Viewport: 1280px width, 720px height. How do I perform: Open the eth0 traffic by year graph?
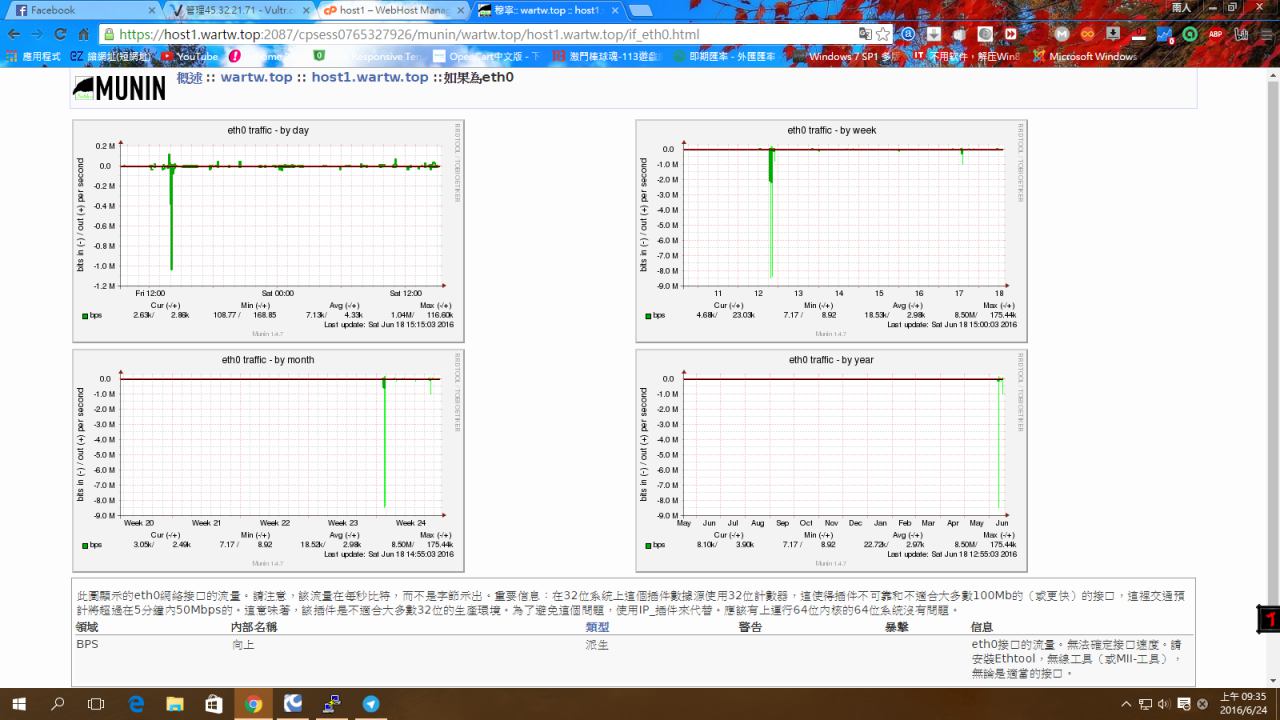tap(831, 460)
